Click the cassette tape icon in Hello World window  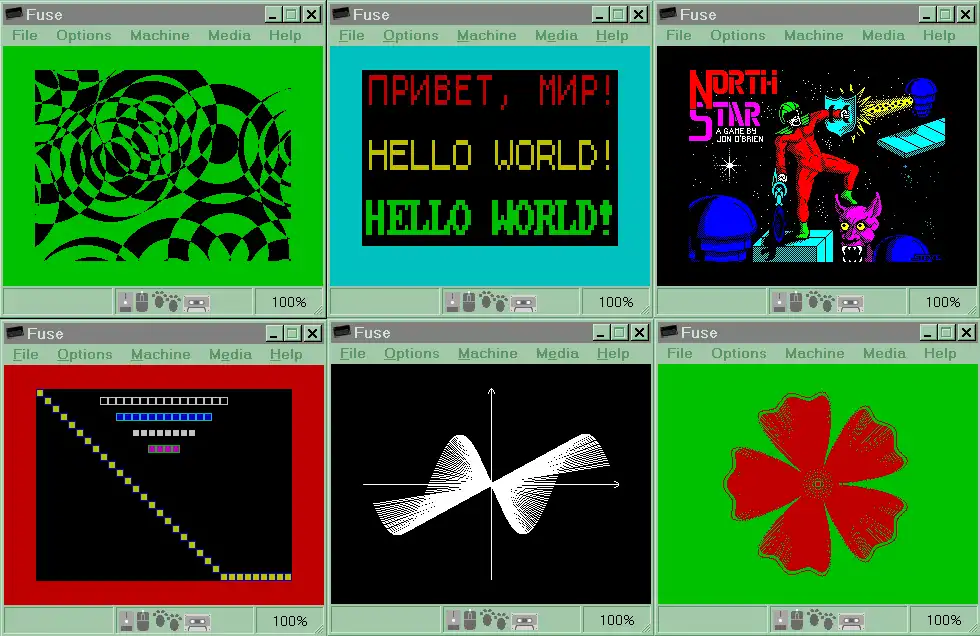pyautogui.click(x=523, y=304)
